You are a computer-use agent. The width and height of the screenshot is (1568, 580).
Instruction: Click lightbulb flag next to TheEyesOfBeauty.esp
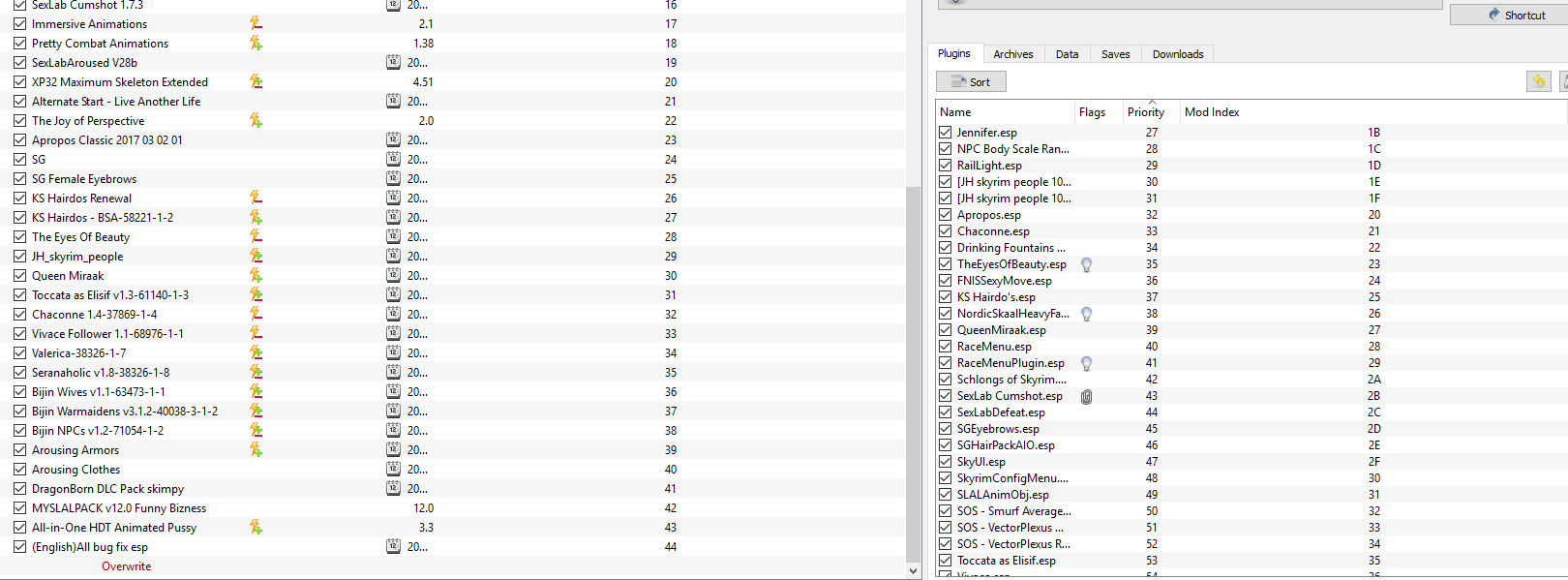pos(1086,264)
